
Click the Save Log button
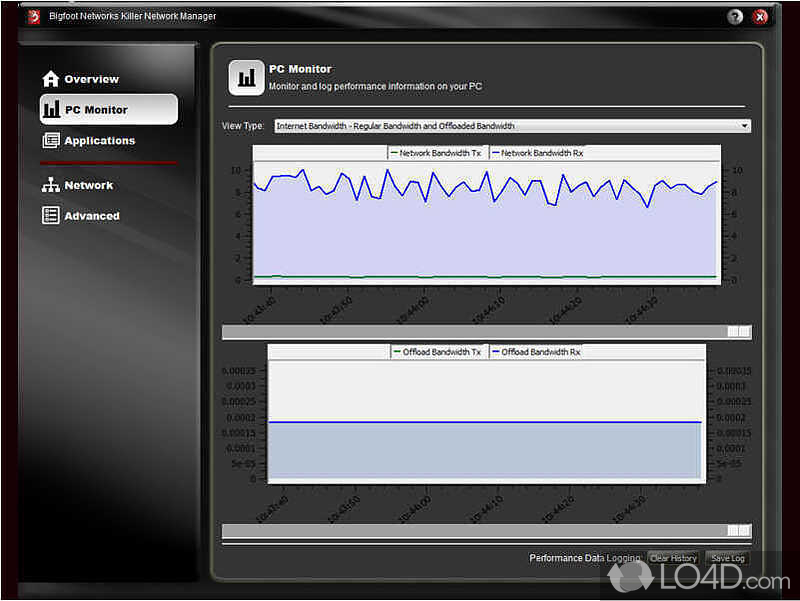click(728, 558)
